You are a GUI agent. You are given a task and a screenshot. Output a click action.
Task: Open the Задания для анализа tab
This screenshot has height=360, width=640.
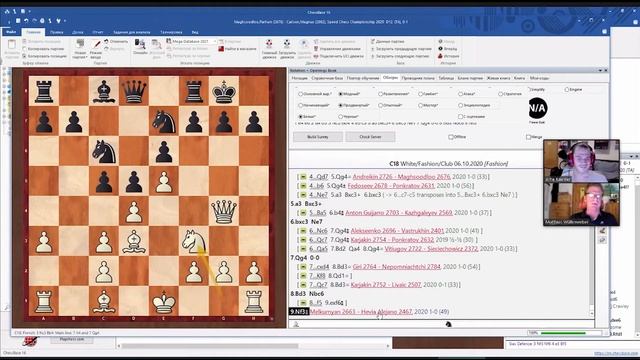131,32
